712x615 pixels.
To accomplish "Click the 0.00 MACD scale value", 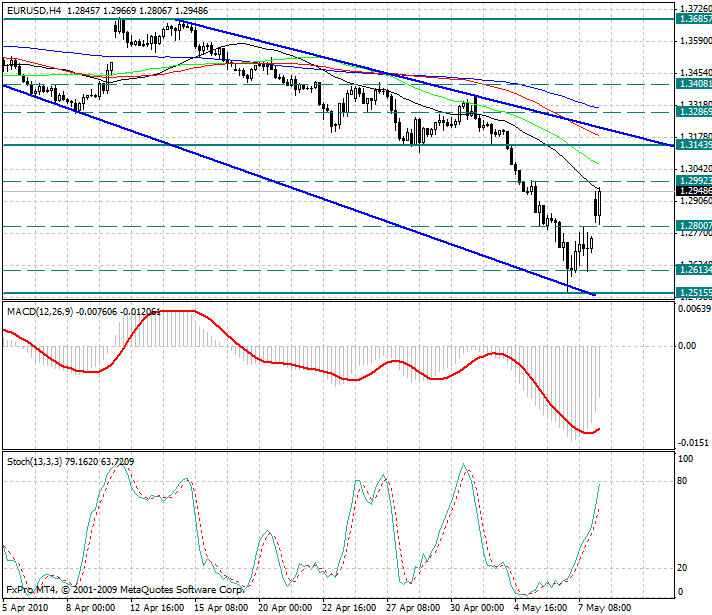I will 687,346.
